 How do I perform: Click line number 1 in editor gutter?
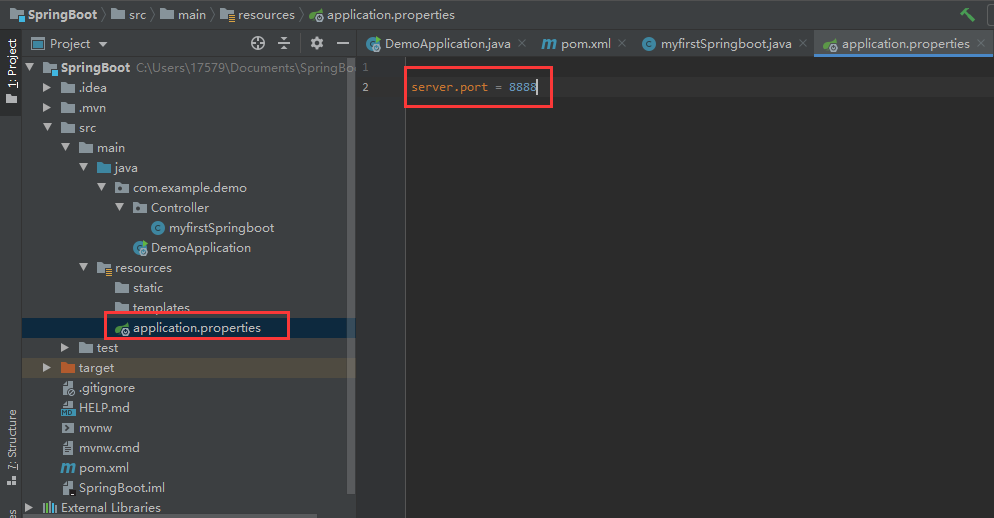coord(365,67)
